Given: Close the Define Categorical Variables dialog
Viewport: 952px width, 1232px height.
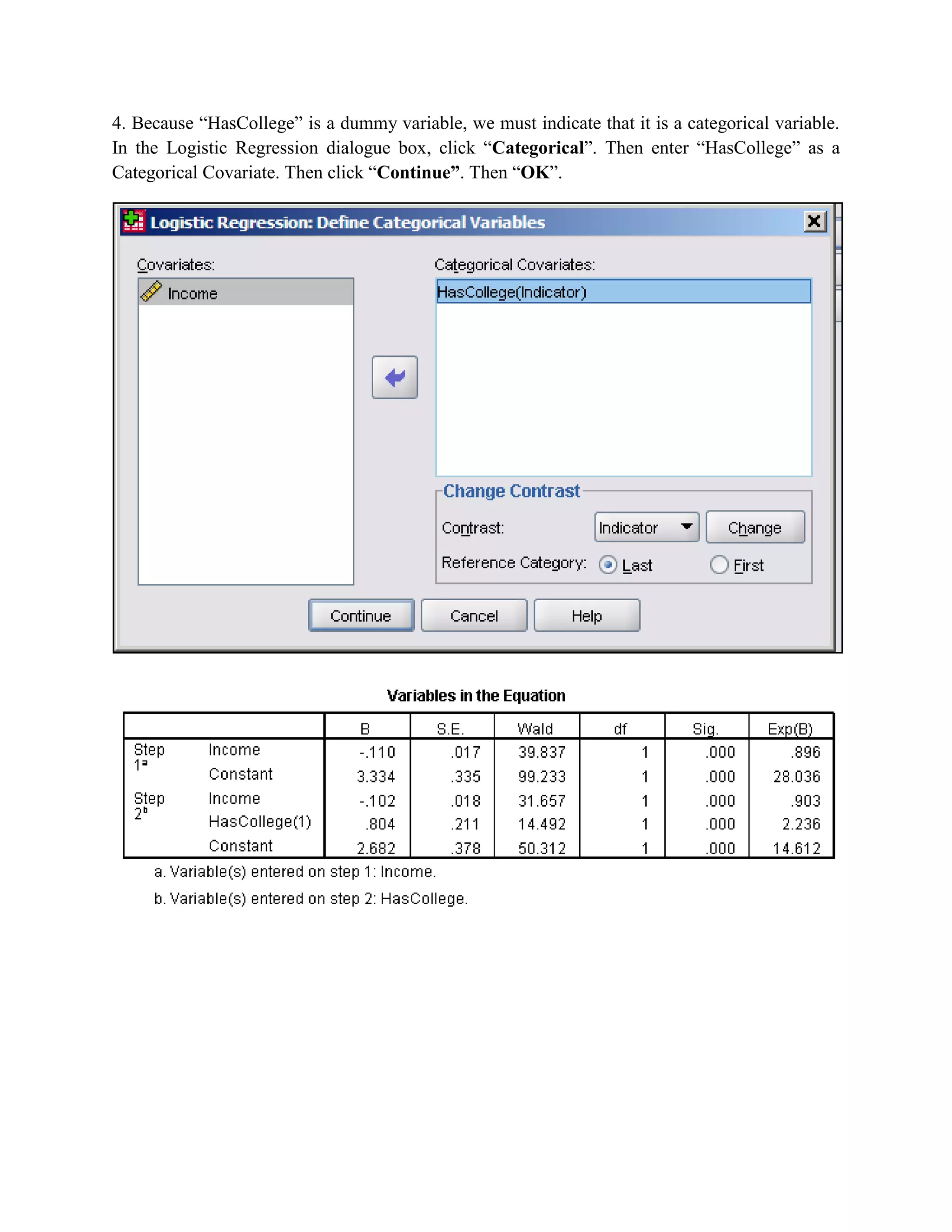Looking at the screenshot, I should tap(815, 221).
